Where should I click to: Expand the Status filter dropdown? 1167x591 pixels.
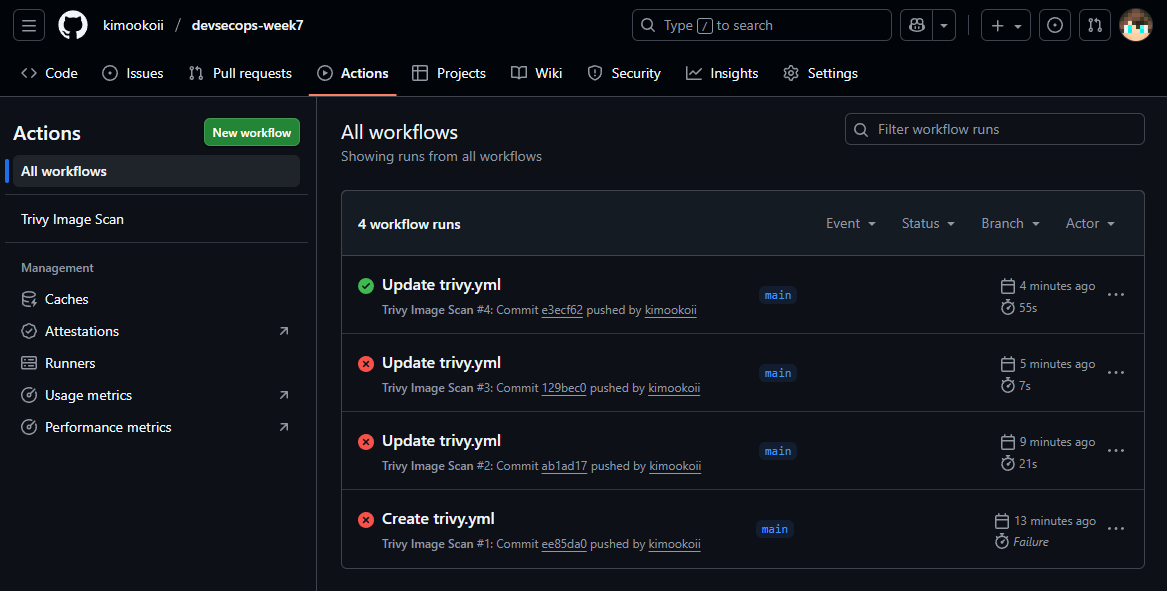(x=927, y=224)
